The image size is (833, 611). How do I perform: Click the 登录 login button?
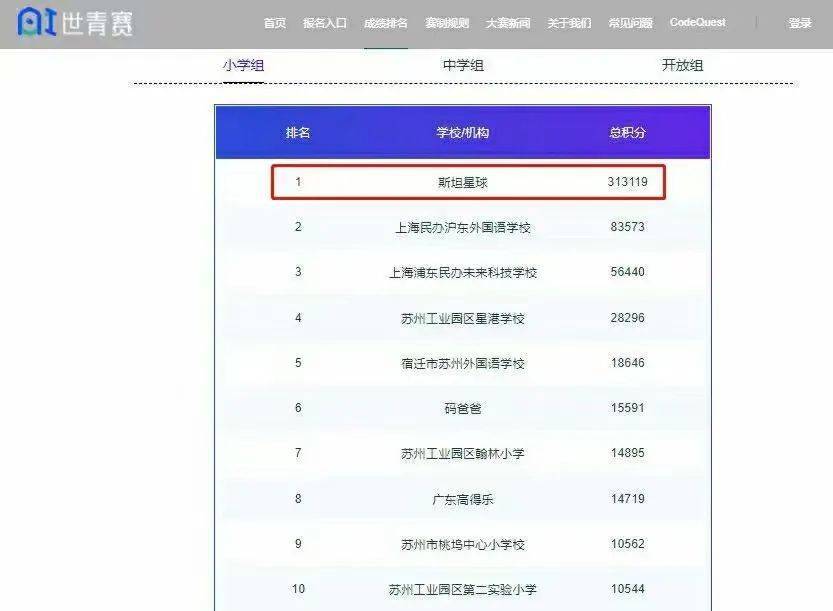[800, 23]
